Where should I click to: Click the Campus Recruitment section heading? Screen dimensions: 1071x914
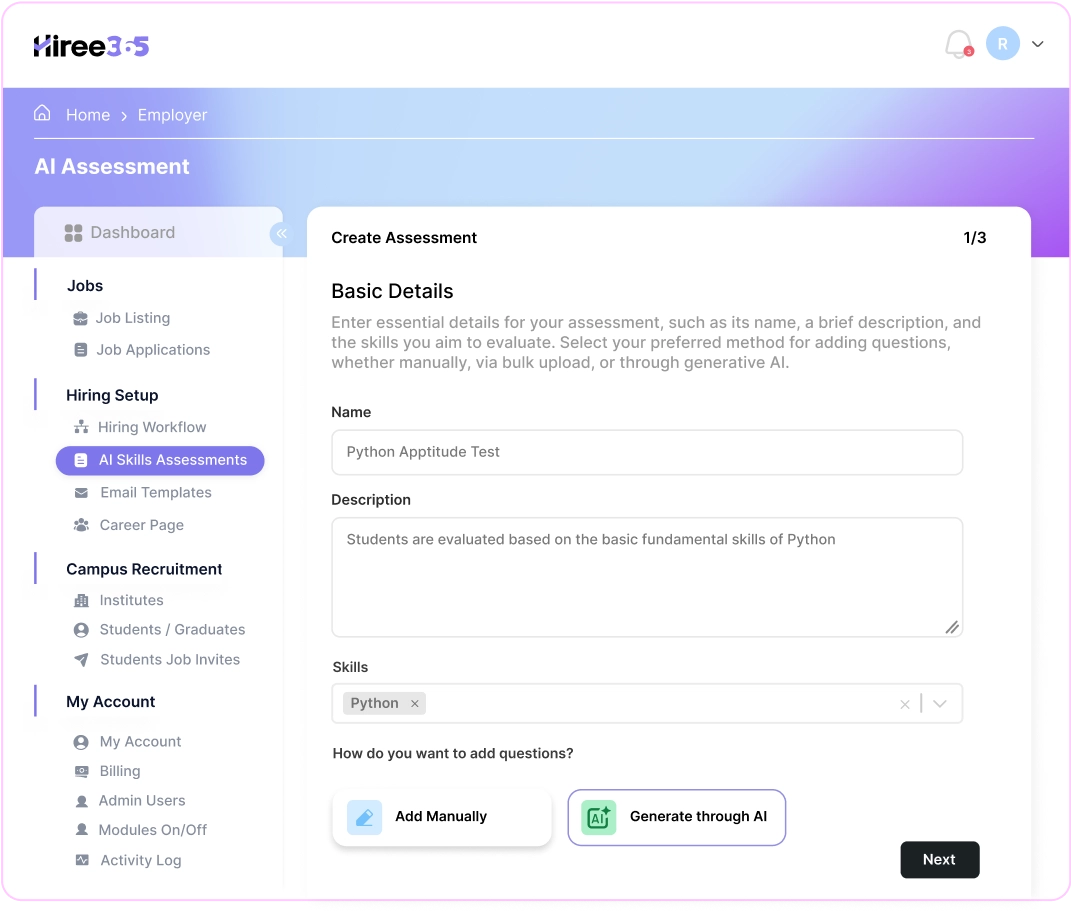coord(144,569)
